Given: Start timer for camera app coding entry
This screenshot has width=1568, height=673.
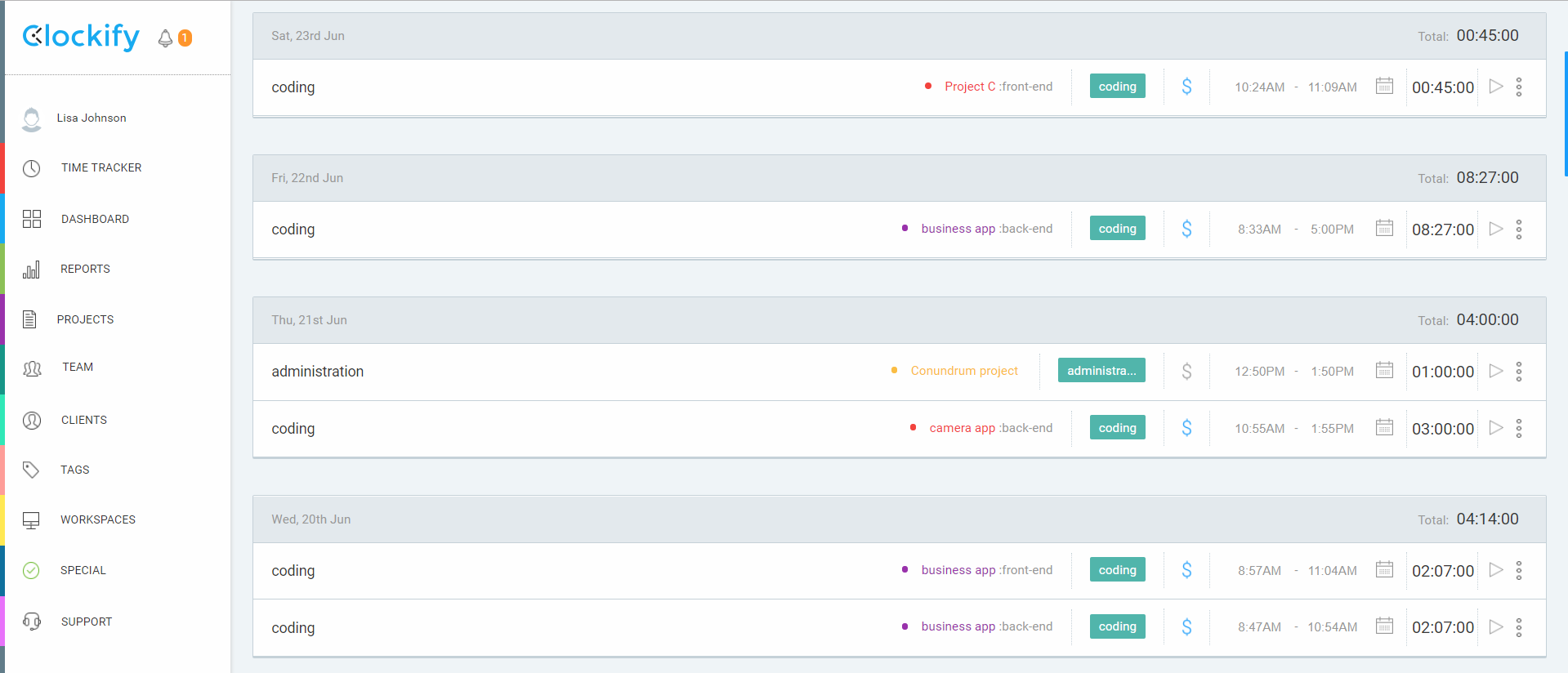Looking at the screenshot, I should (x=1495, y=428).
